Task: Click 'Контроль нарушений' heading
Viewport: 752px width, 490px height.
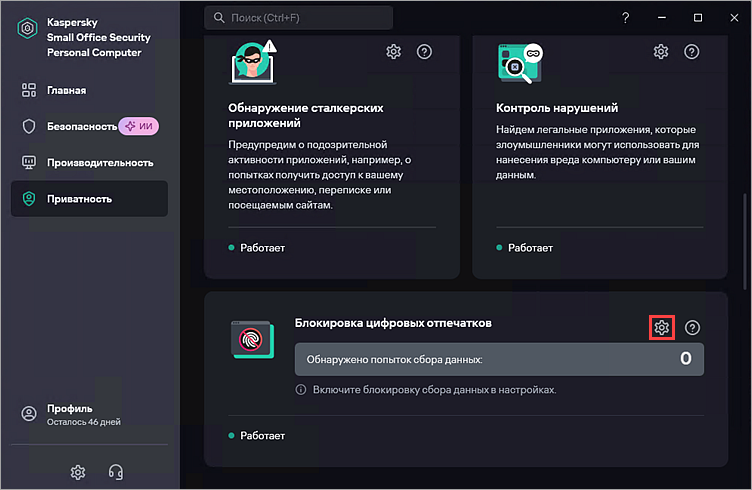Action: (557, 108)
